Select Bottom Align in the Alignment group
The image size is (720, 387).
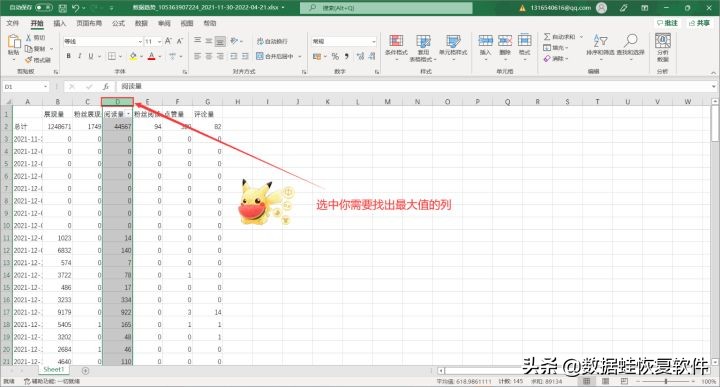220,41
